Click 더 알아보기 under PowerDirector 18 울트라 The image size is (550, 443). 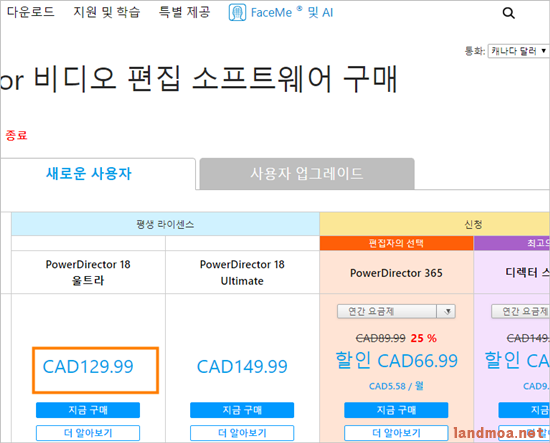(88, 433)
